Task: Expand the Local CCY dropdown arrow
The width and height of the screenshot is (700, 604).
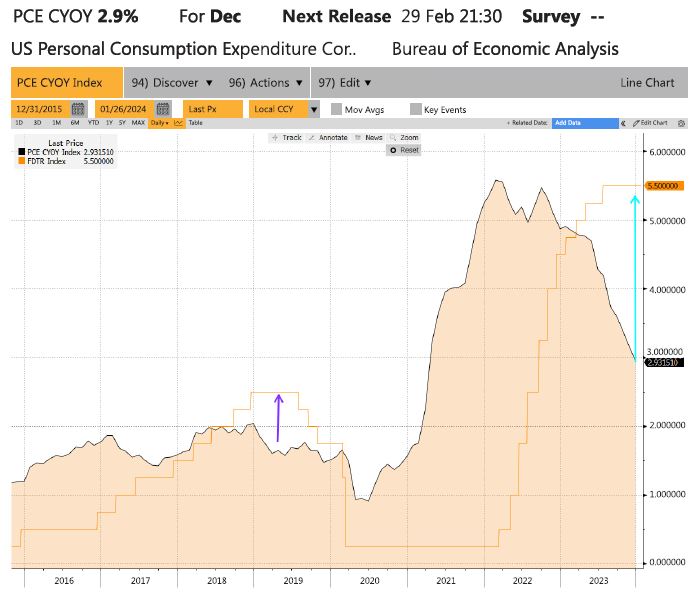Action: point(313,109)
